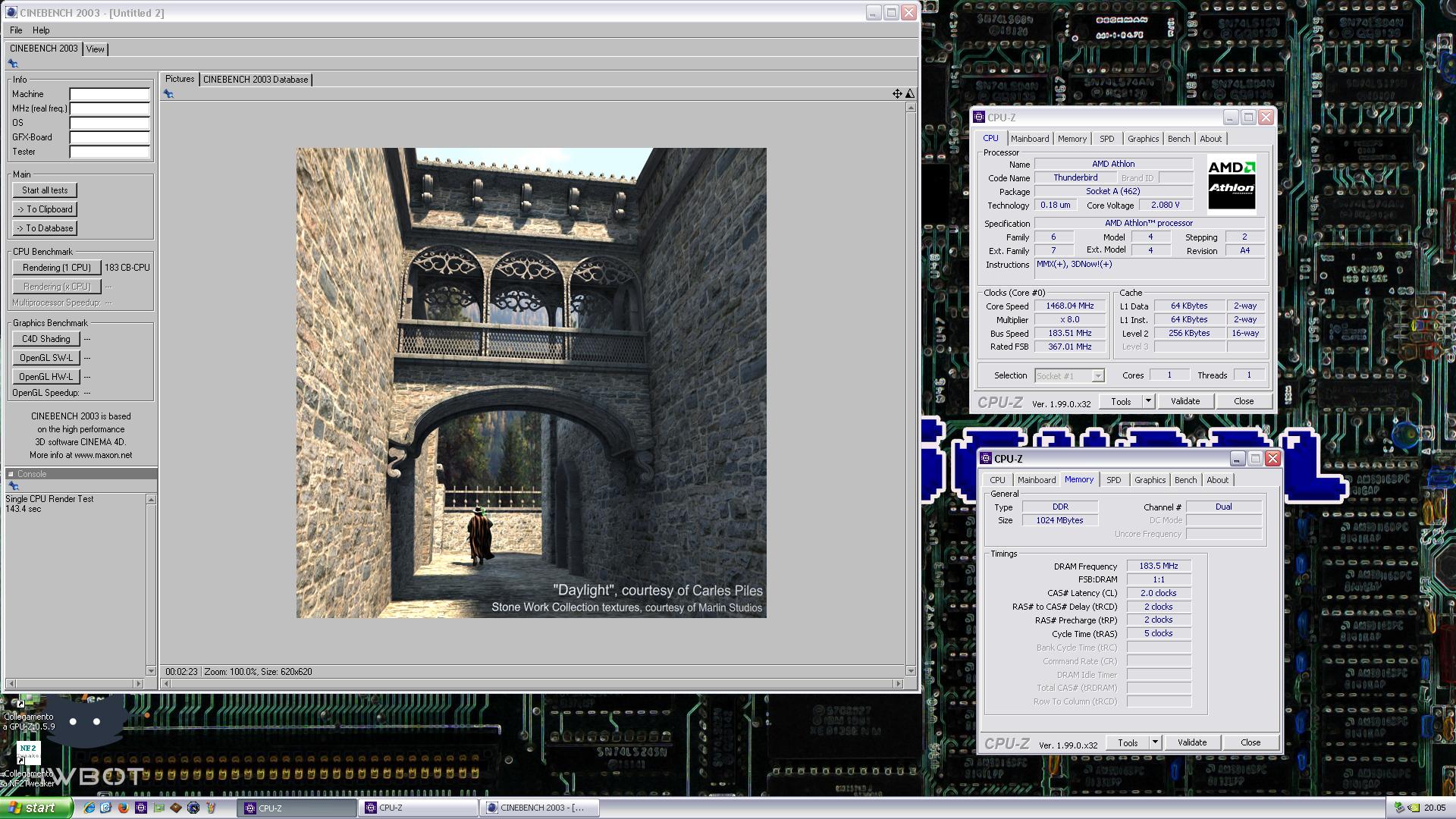Click system tray clock 20.05
This screenshot has width=1456, height=819.
coord(1435,808)
